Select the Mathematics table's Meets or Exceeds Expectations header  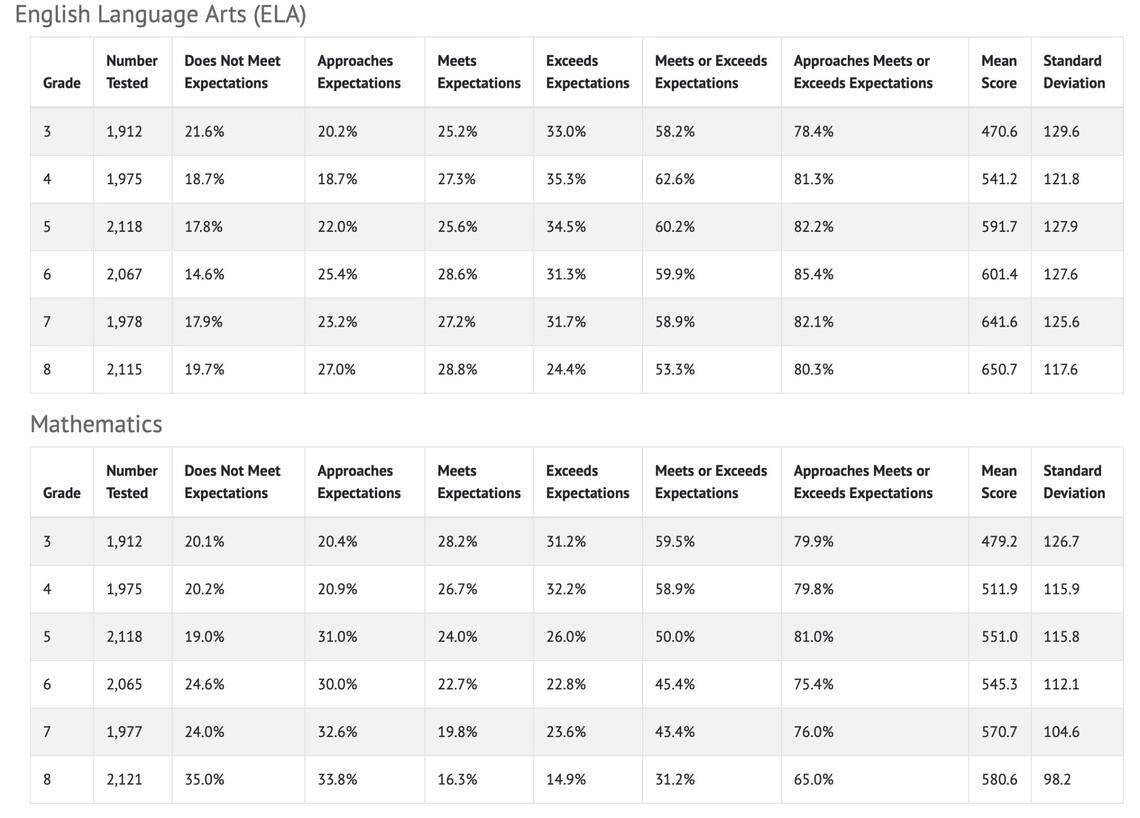(710, 482)
